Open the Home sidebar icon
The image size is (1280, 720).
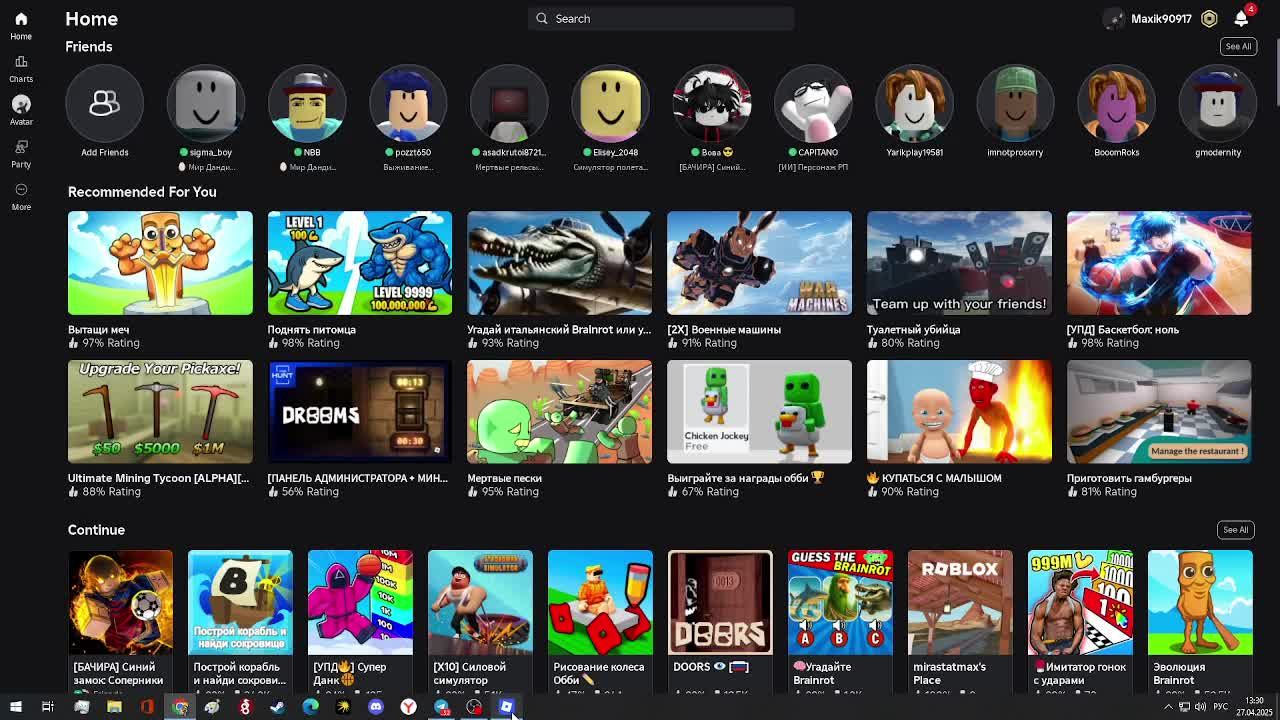[20, 19]
